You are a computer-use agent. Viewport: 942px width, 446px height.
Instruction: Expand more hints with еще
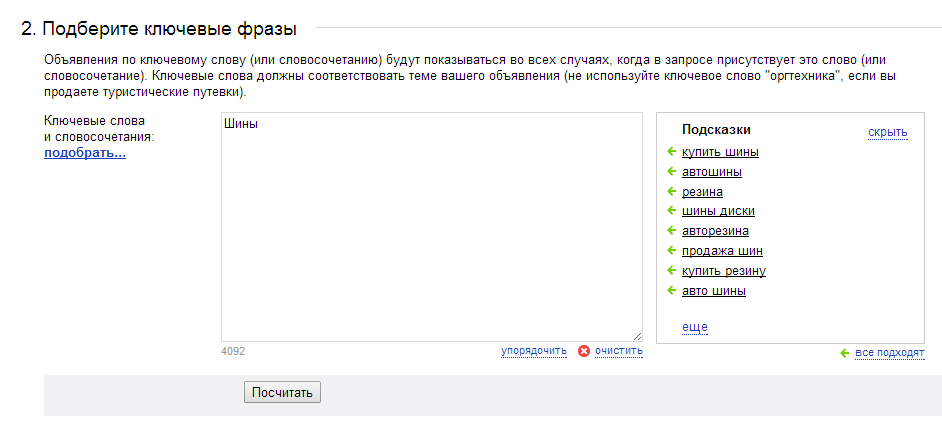click(694, 327)
